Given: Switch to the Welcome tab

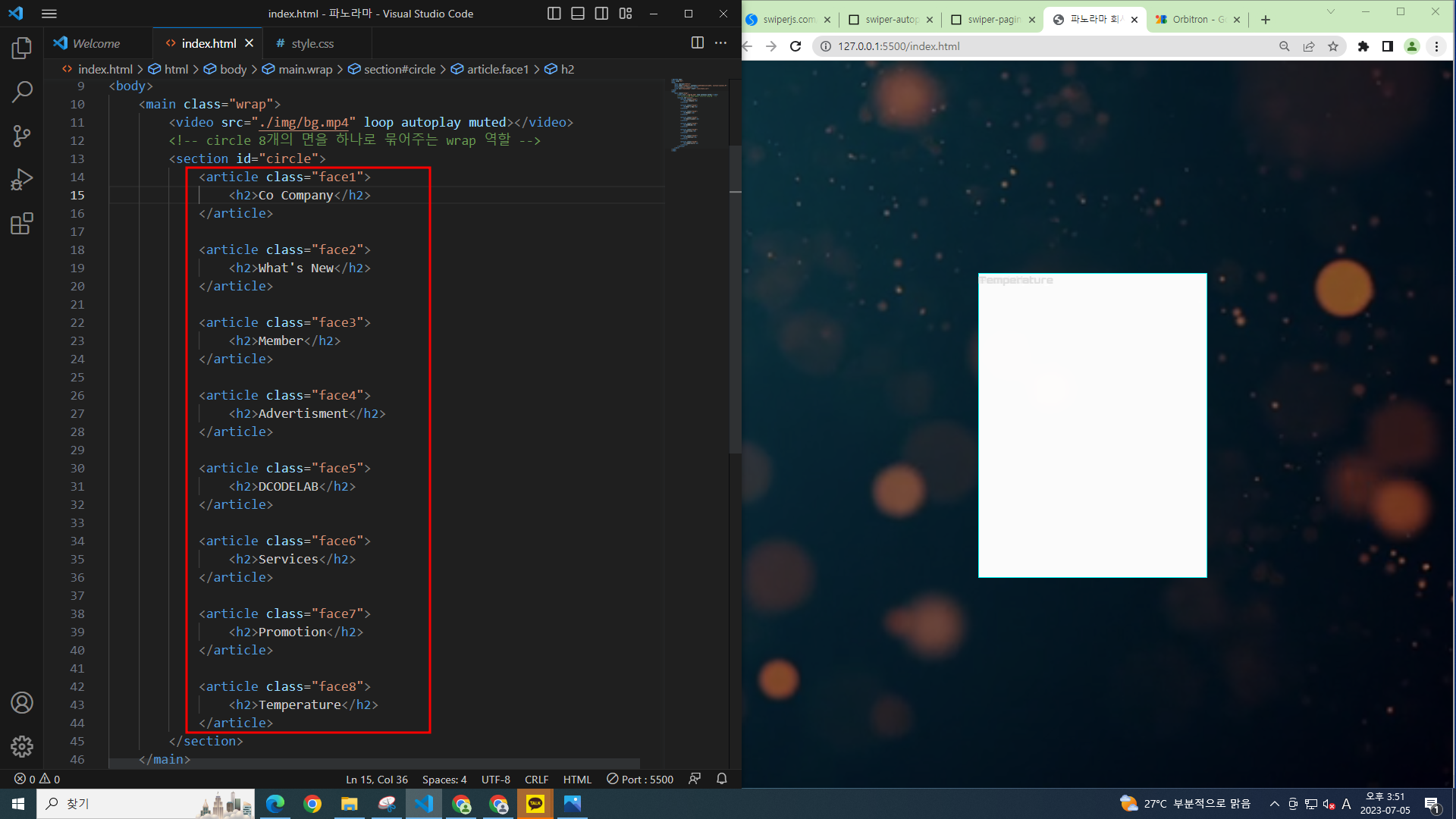Looking at the screenshot, I should 96,43.
